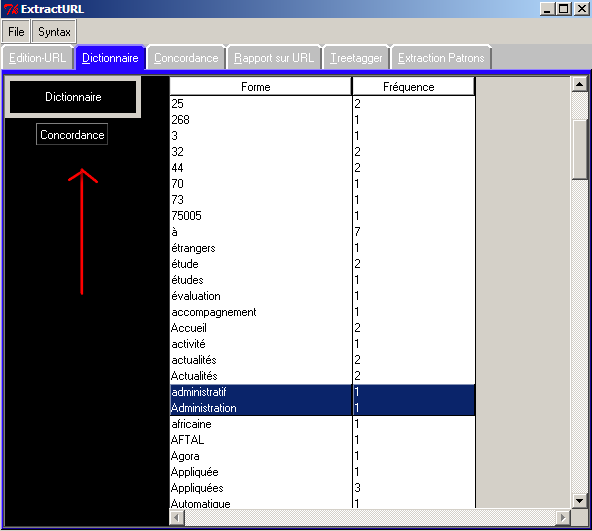Click the ExtractURL Tk title bar icon
This screenshot has width=592, height=531.
tap(11, 9)
